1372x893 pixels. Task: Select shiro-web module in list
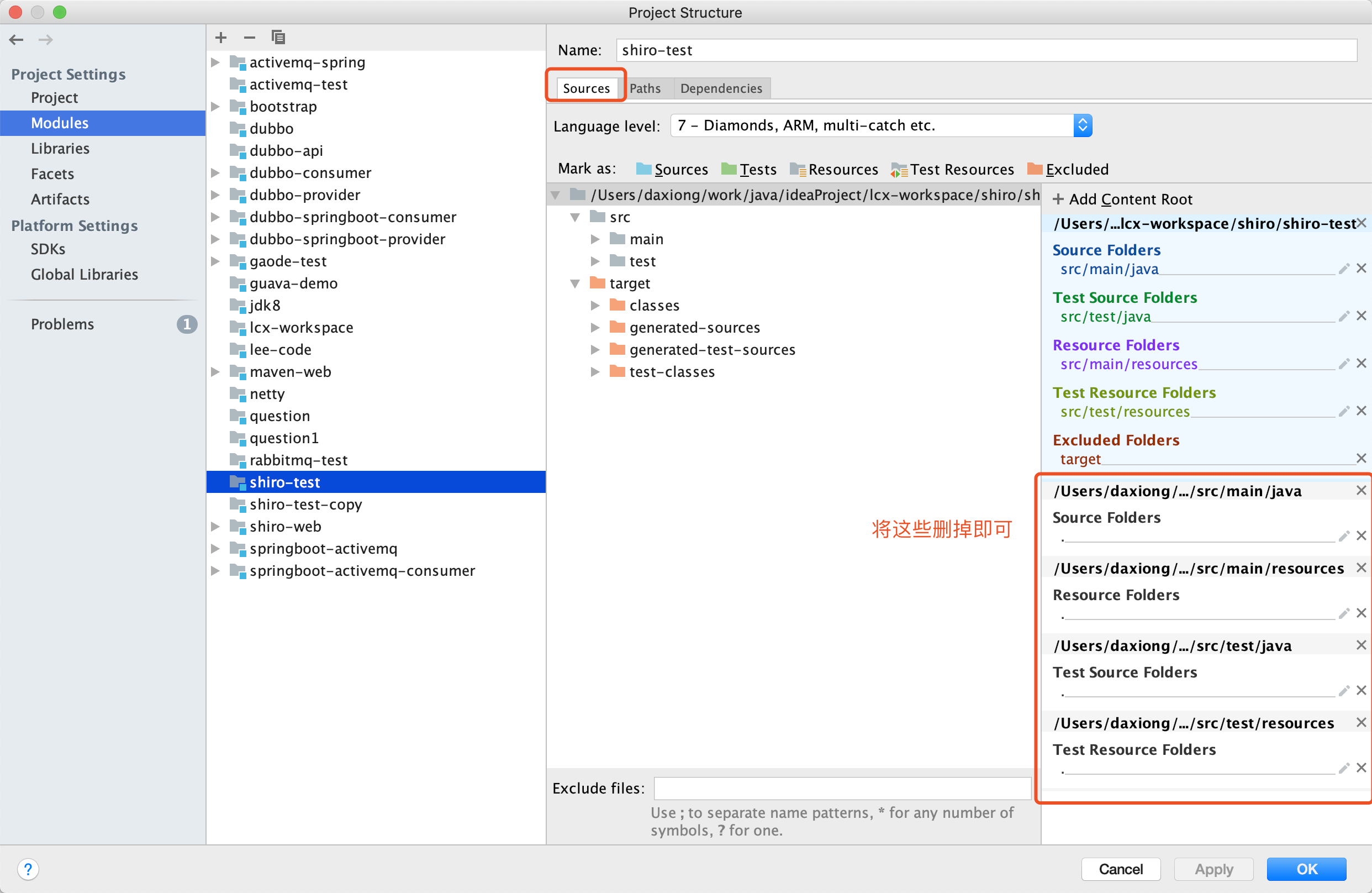(286, 526)
